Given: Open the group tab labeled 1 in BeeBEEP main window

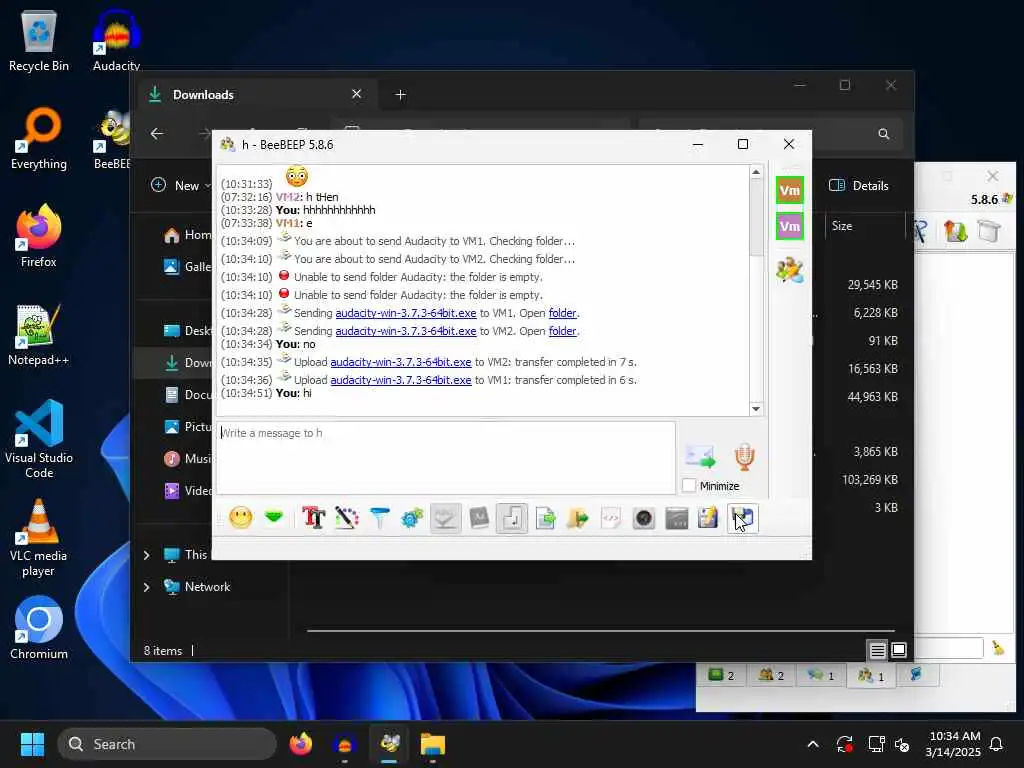Looking at the screenshot, I should [871, 675].
